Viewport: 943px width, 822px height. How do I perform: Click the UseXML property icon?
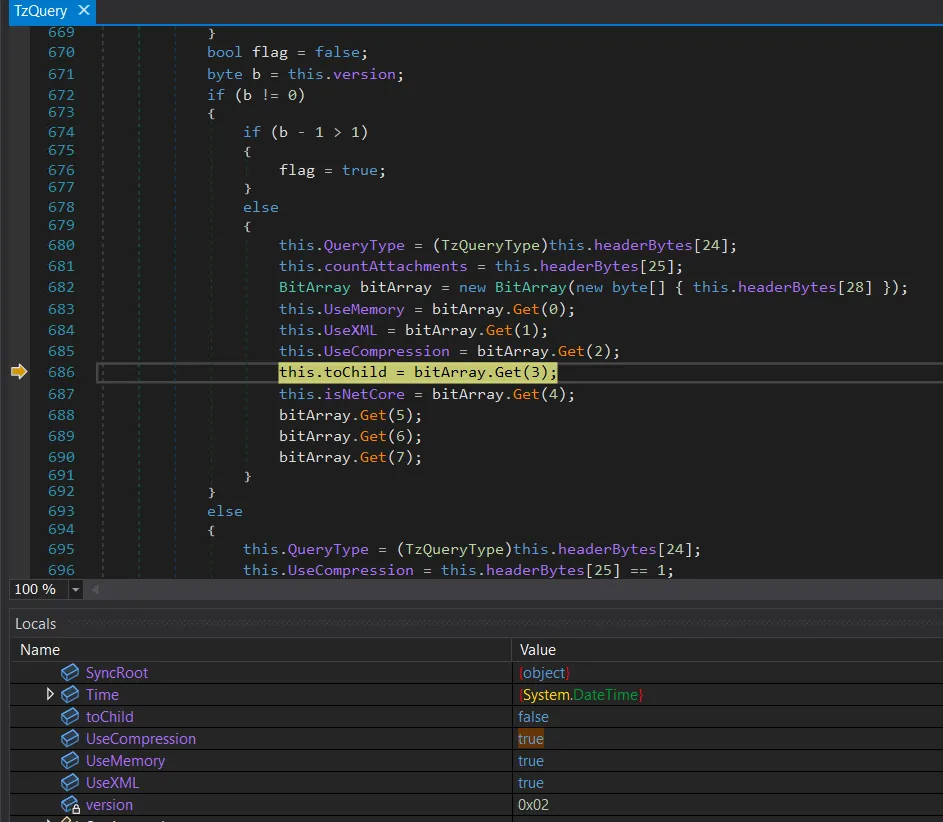tap(70, 783)
